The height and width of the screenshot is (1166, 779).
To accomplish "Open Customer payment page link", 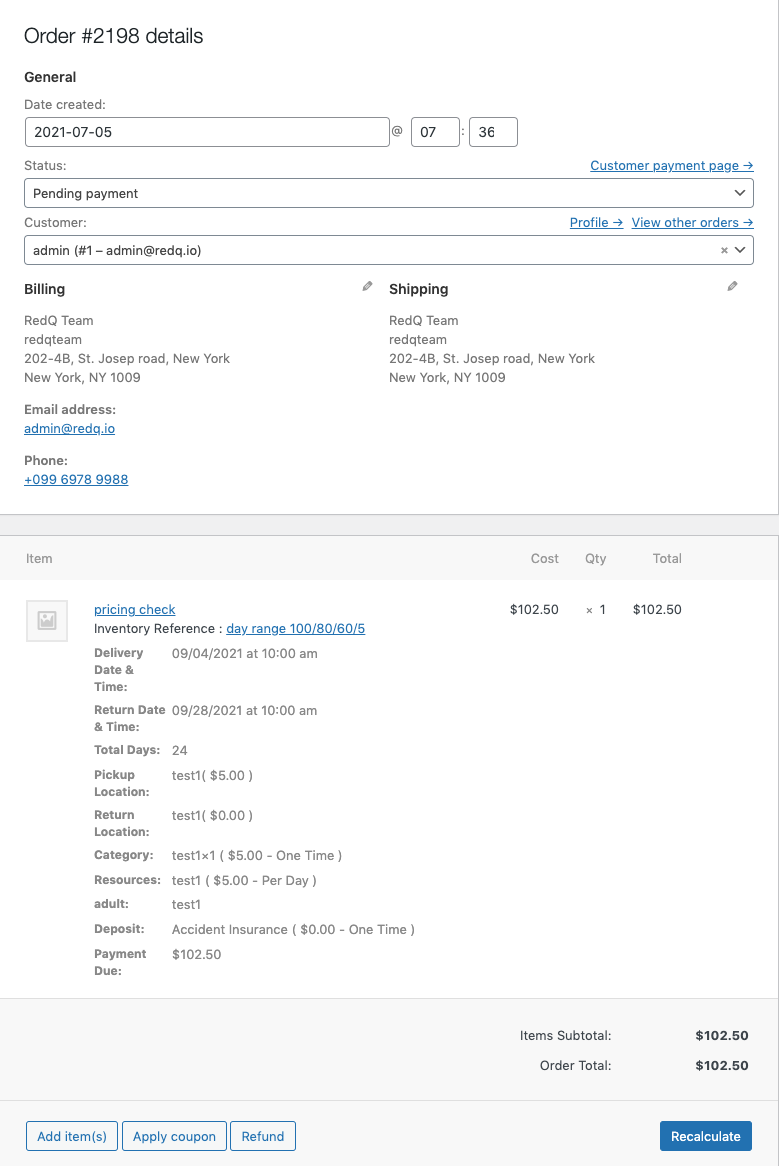I will pos(671,166).
